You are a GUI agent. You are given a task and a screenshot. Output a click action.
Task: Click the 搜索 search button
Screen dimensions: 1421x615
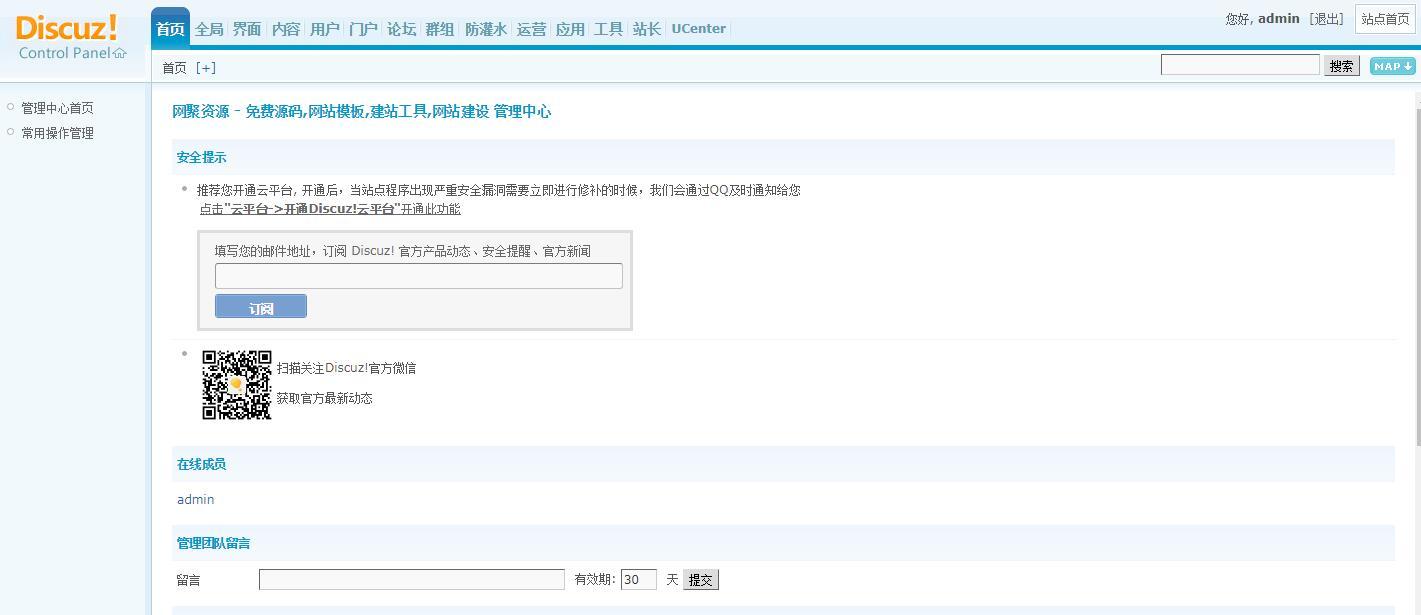[1341, 66]
